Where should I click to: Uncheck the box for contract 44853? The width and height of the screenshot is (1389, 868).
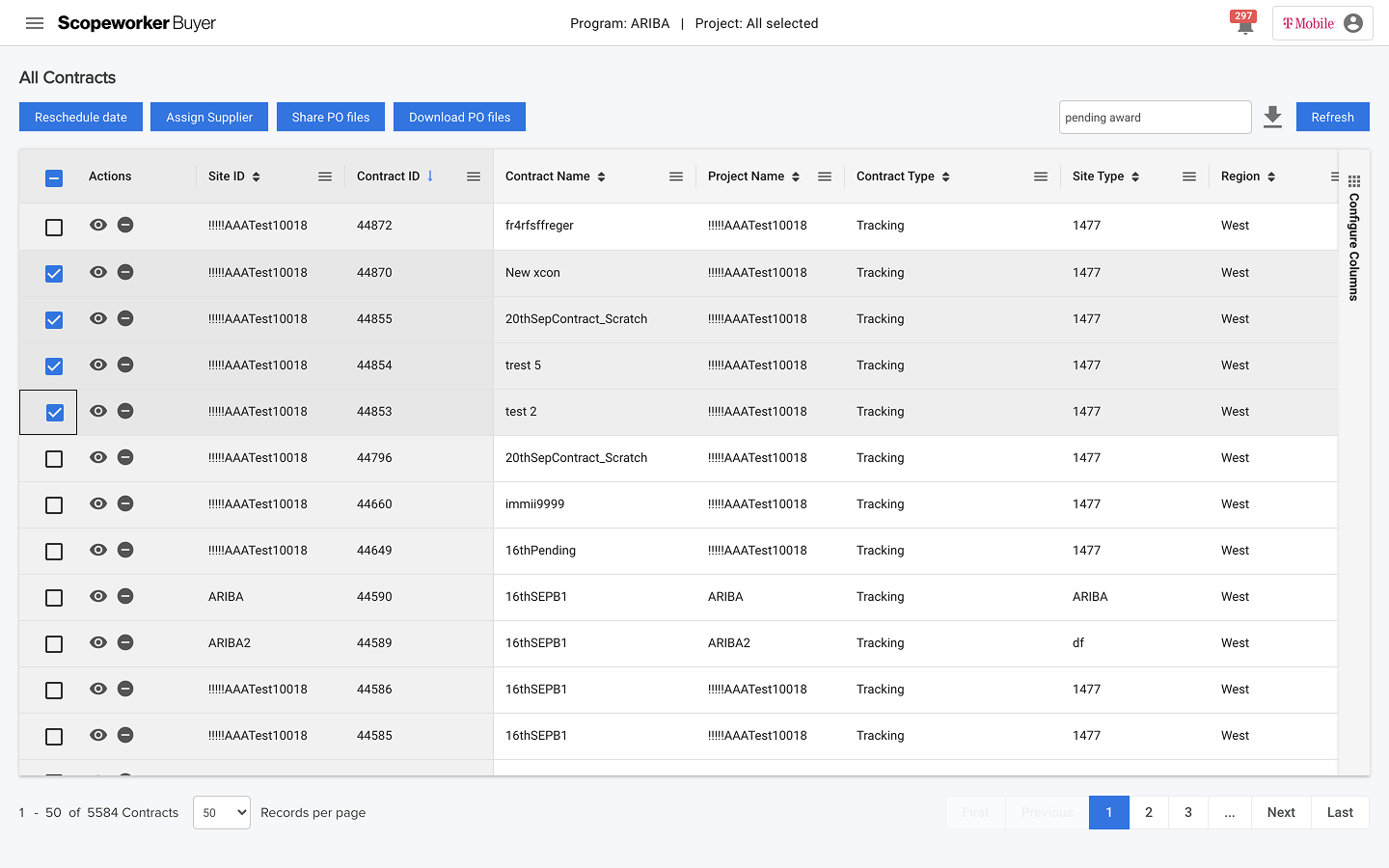pyautogui.click(x=54, y=413)
